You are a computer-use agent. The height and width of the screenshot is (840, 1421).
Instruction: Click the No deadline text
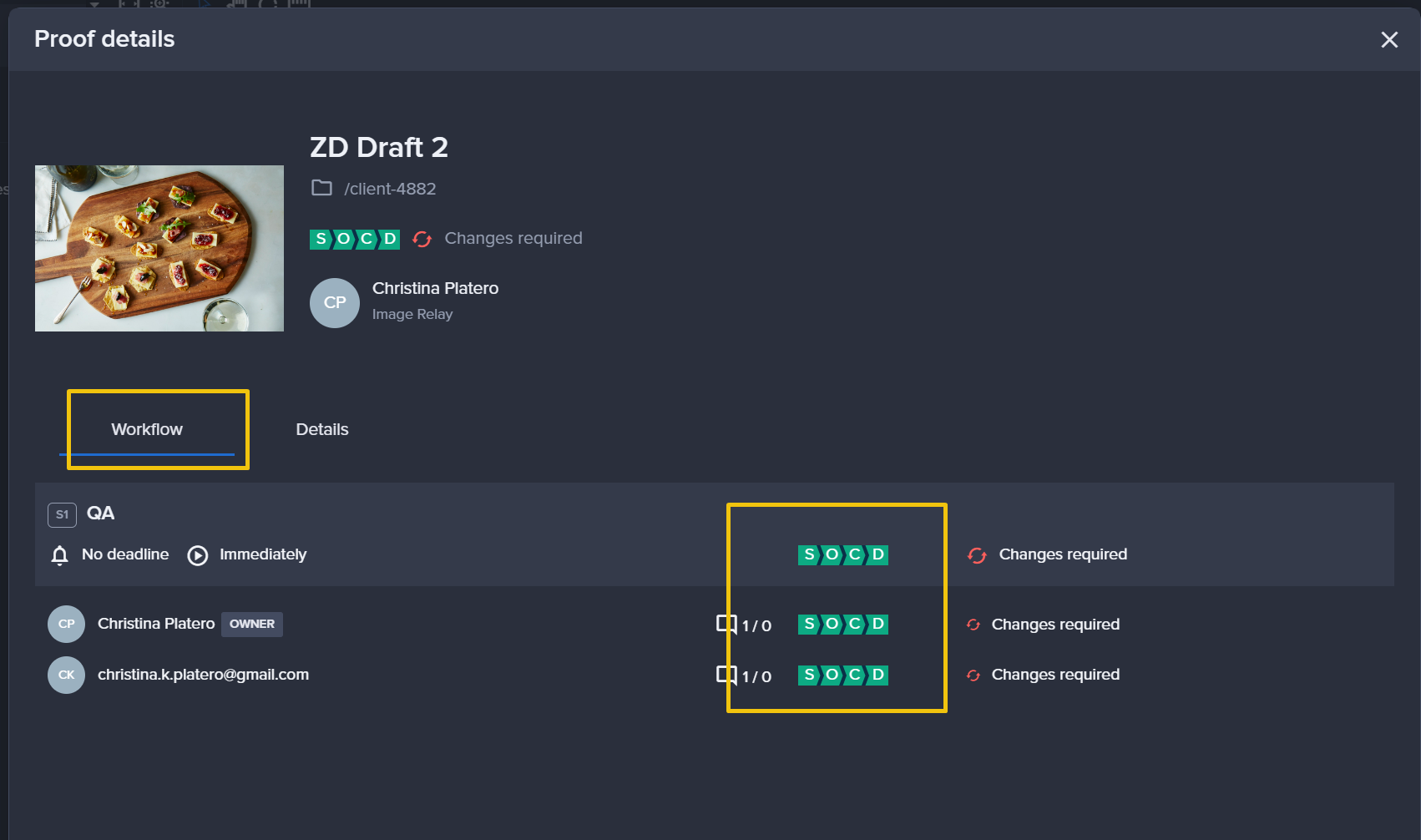click(x=125, y=554)
